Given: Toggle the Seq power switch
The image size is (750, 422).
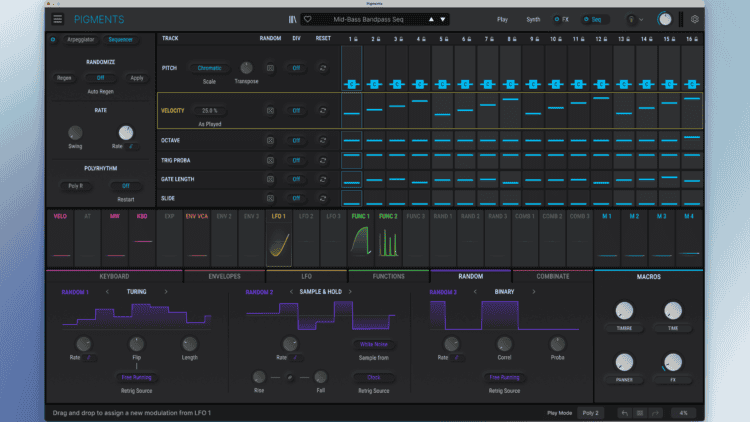Looking at the screenshot, I should [586, 20].
